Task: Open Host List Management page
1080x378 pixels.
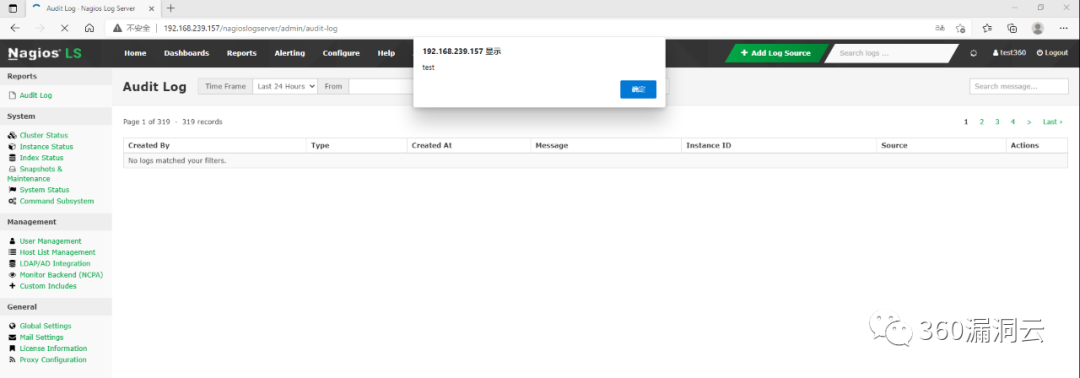Action: [x=58, y=253]
